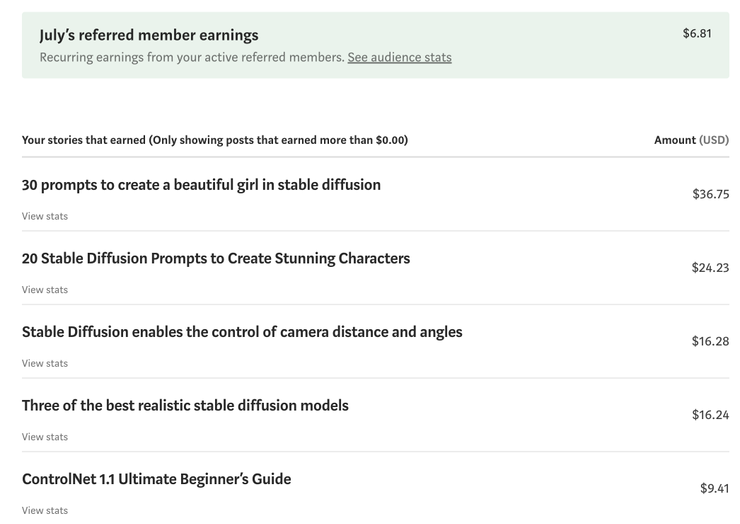Open the See audience stats link
Viewport: 740px width, 524px height.
pyautogui.click(x=399, y=58)
